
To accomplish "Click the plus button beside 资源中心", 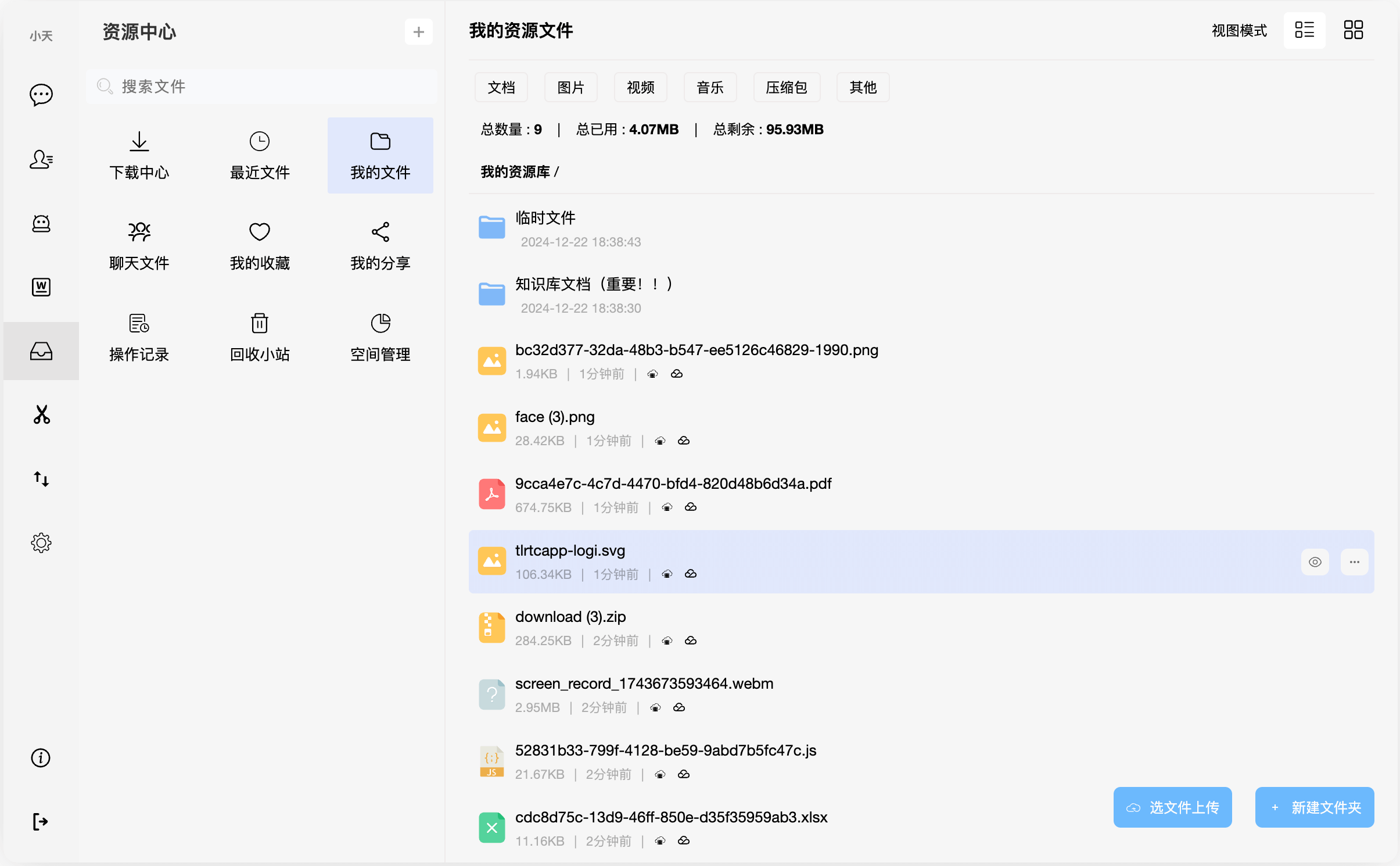I will click(418, 32).
